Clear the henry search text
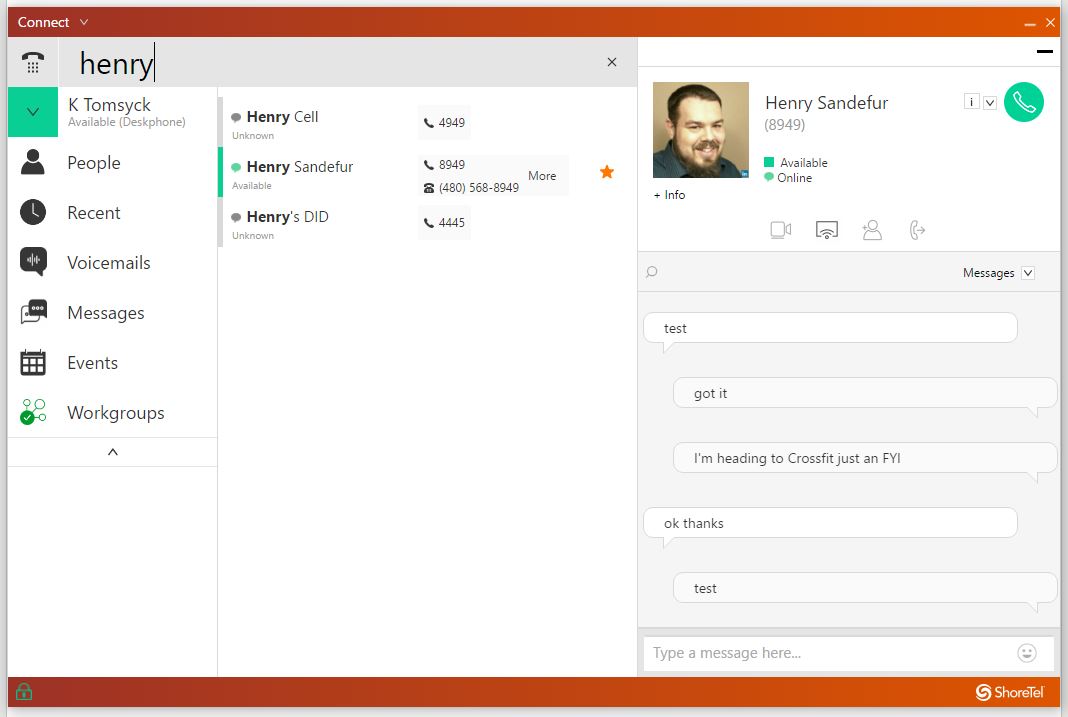1068x717 pixels. [612, 62]
